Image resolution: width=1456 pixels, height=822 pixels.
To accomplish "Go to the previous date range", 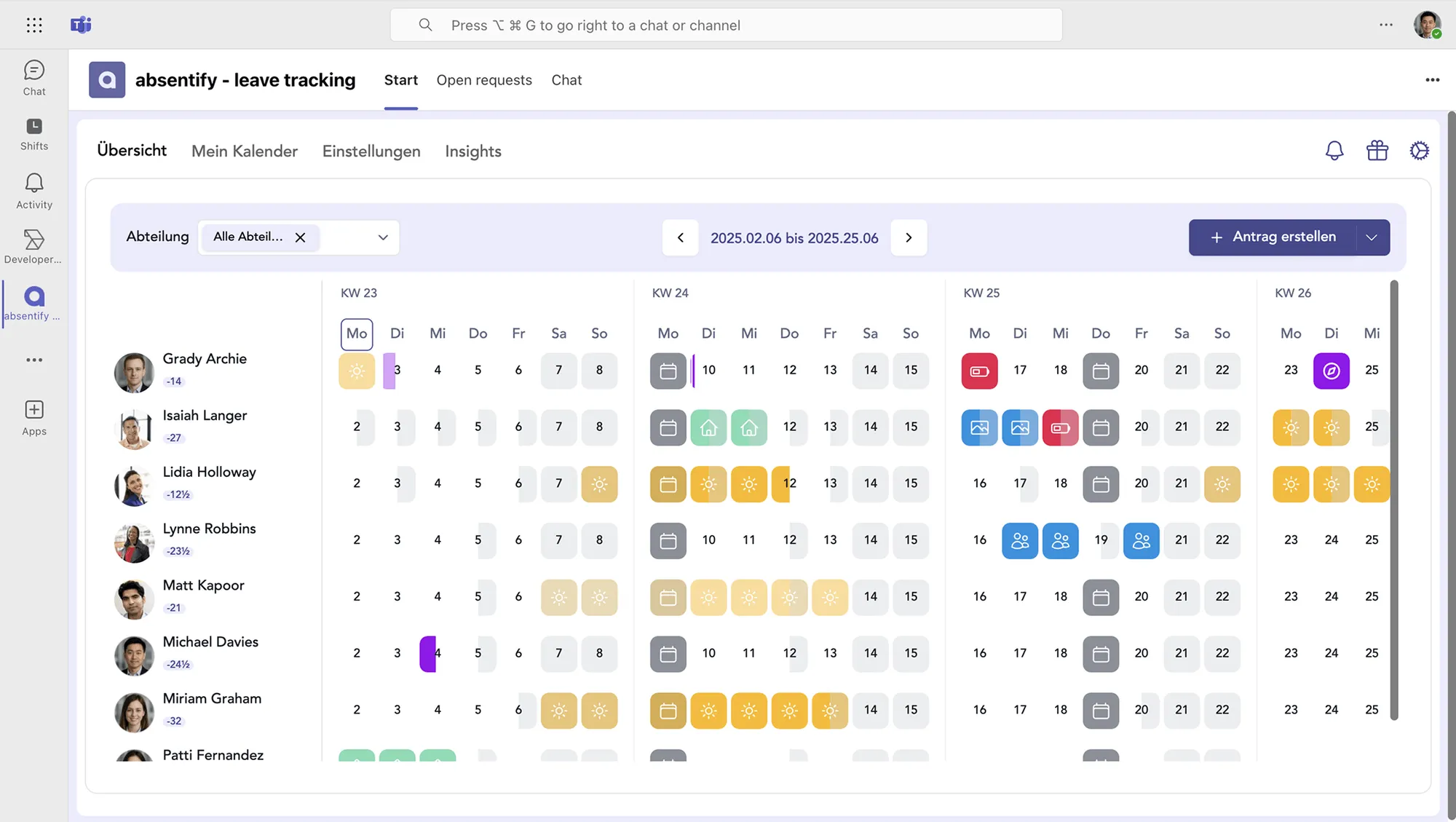I will (x=681, y=237).
